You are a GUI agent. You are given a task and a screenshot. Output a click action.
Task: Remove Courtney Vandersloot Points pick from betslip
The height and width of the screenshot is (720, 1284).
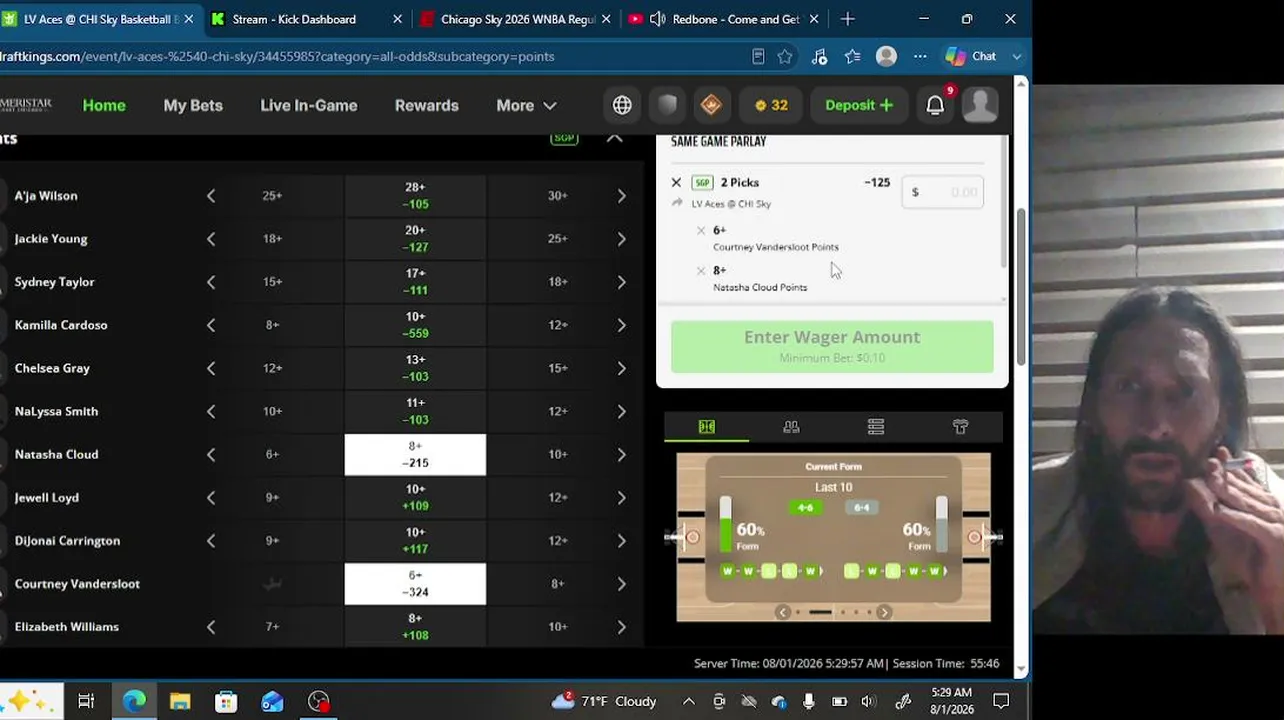click(x=701, y=231)
